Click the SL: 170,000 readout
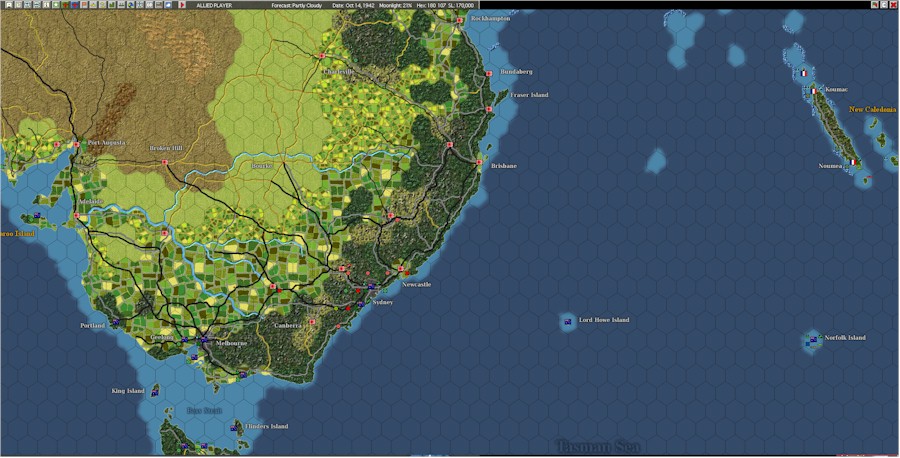900x458 pixels. [461, 5]
